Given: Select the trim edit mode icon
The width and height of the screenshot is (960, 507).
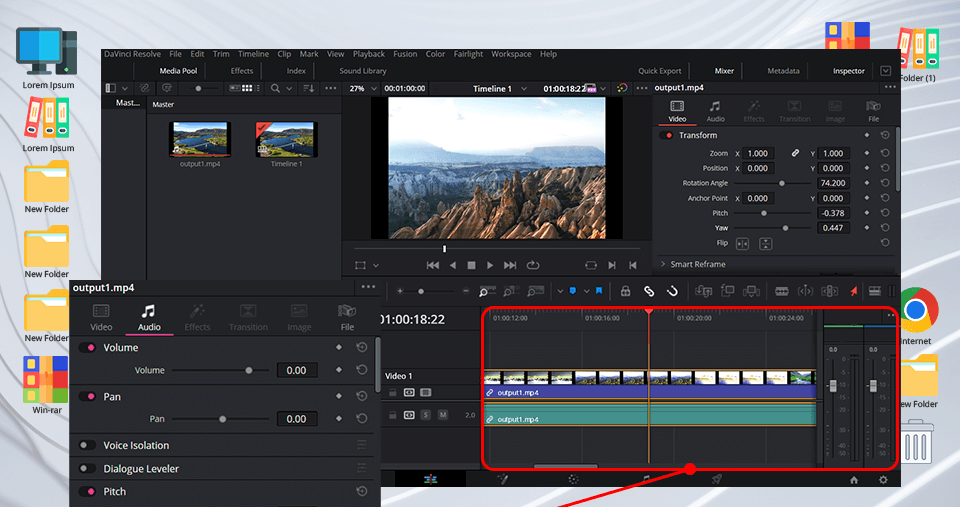Looking at the screenshot, I should [805, 291].
